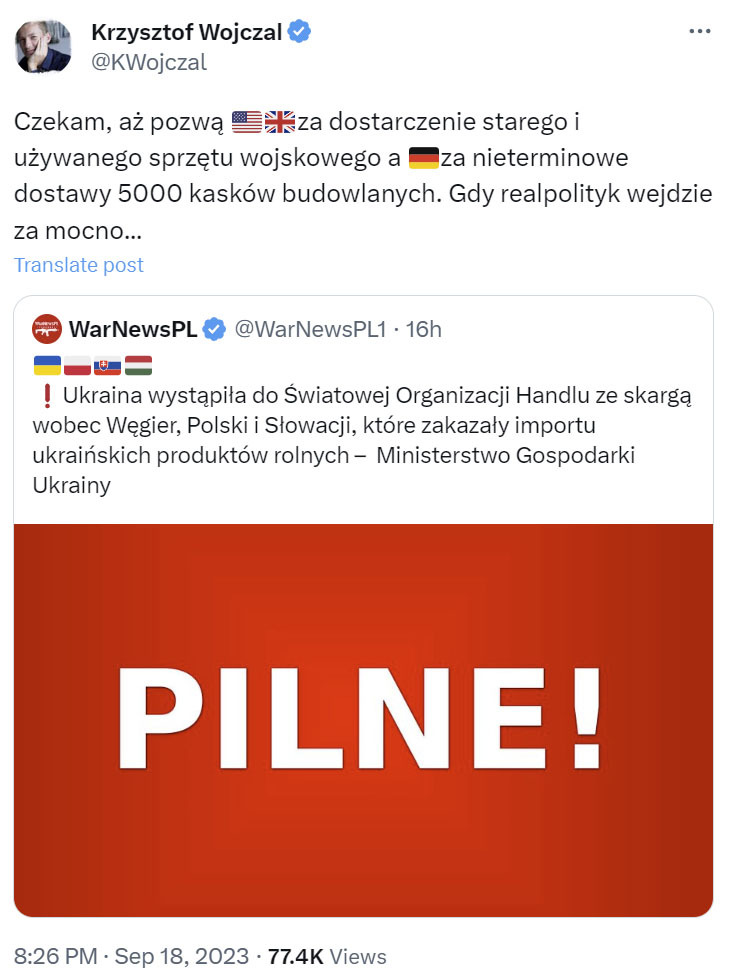Open the quoted post text about Ukraina
This screenshot has height=979, width=736.
click(x=360, y=440)
